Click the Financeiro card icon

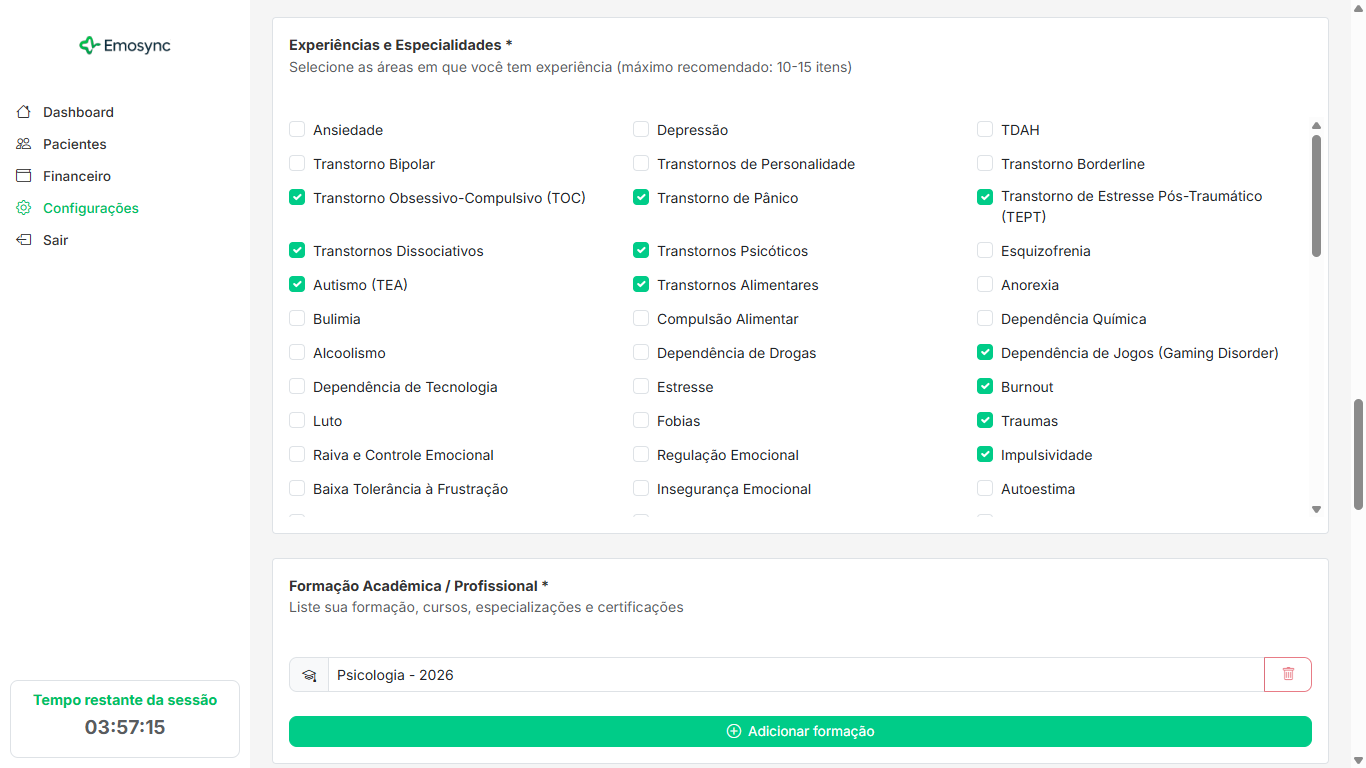point(24,176)
